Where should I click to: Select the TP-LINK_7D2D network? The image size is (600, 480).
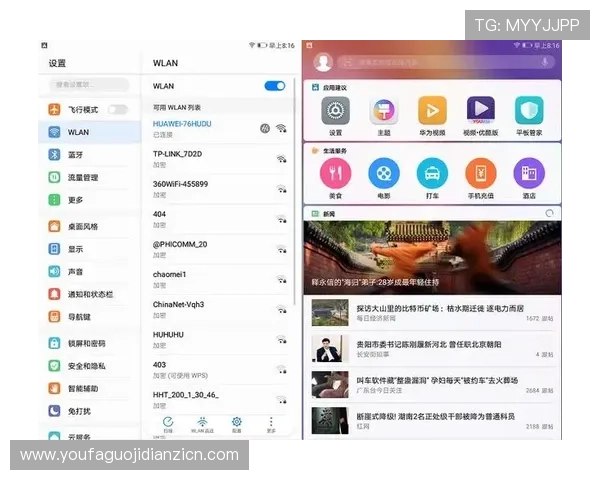[x=218, y=159]
